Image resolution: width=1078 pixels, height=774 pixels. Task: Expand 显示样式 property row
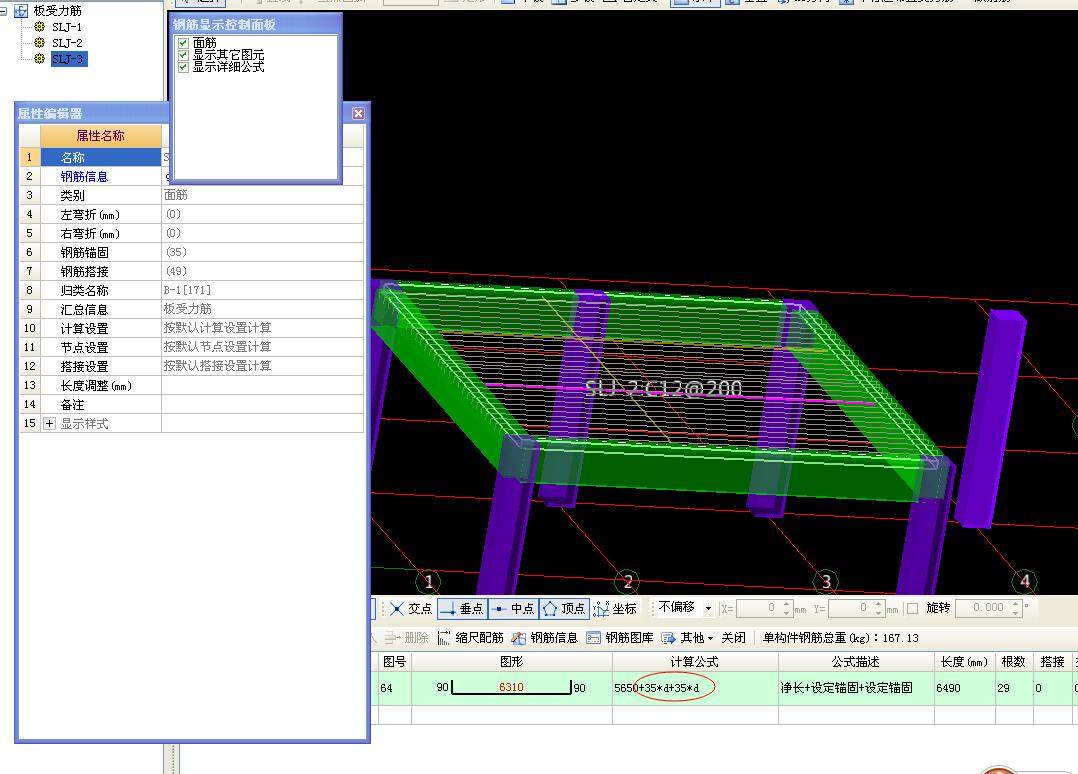(49, 423)
